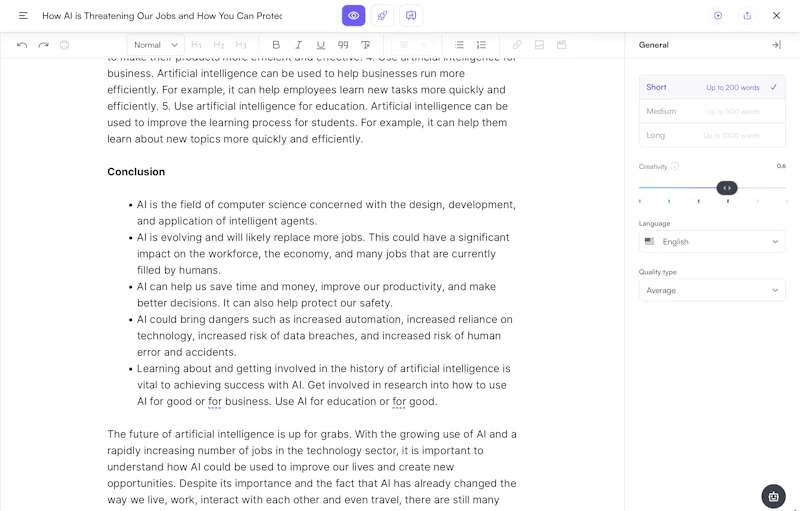
Task: Clear text formatting
Action: (x=365, y=45)
